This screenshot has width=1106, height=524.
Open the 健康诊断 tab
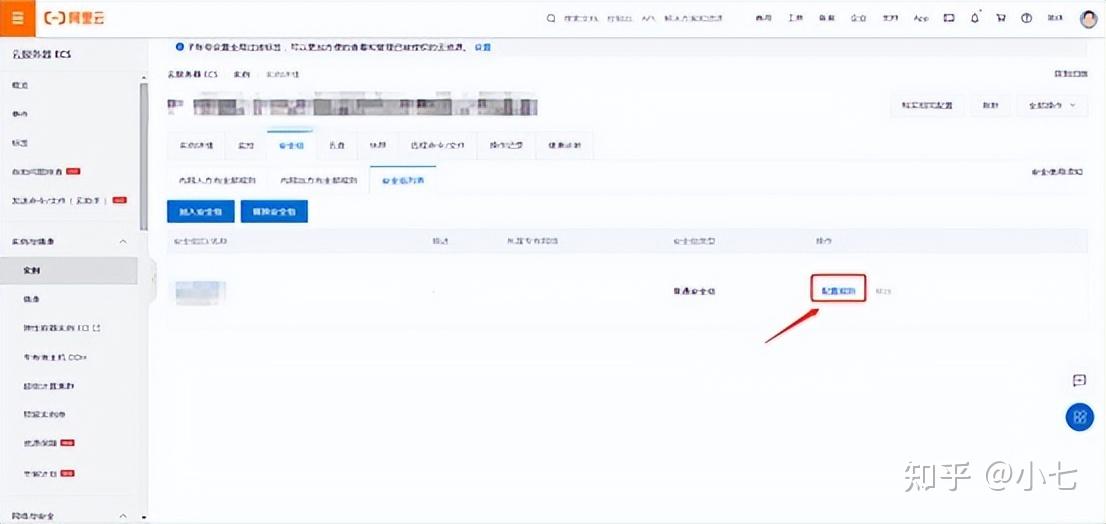point(565,145)
